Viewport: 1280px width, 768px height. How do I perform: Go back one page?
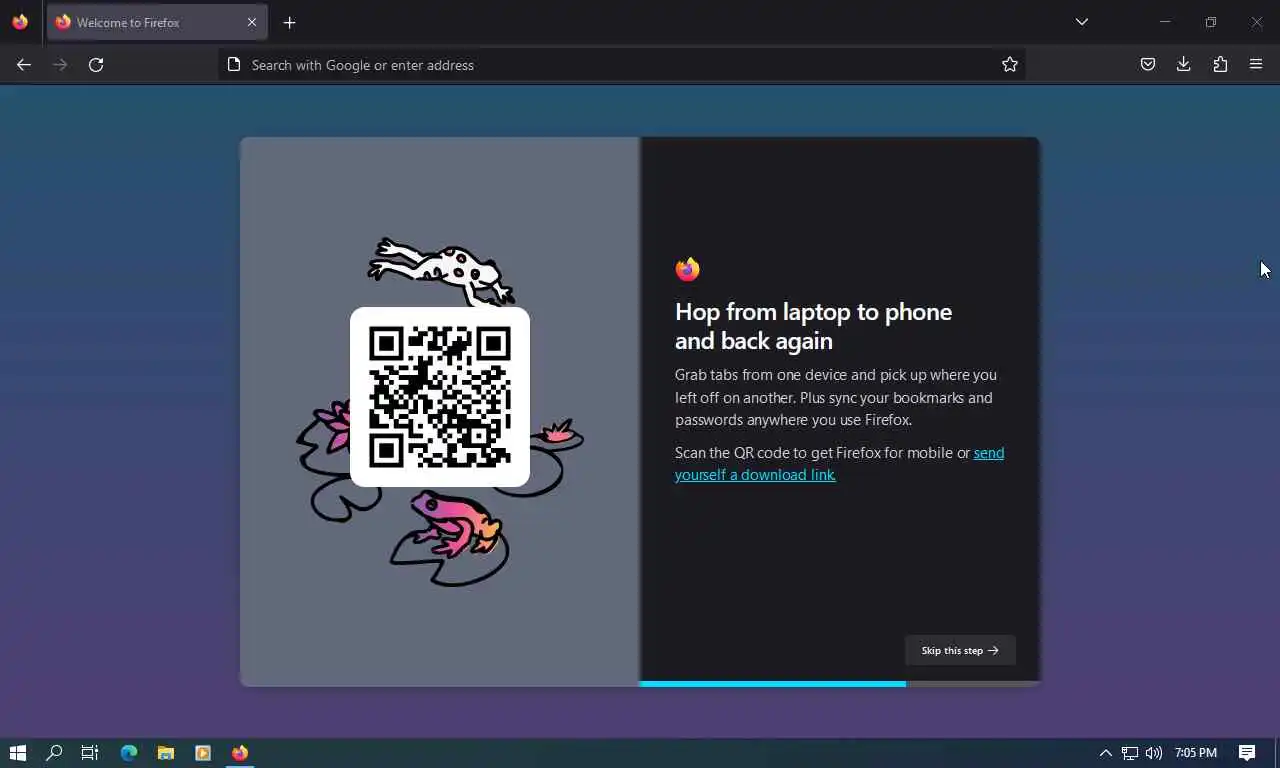tap(24, 64)
